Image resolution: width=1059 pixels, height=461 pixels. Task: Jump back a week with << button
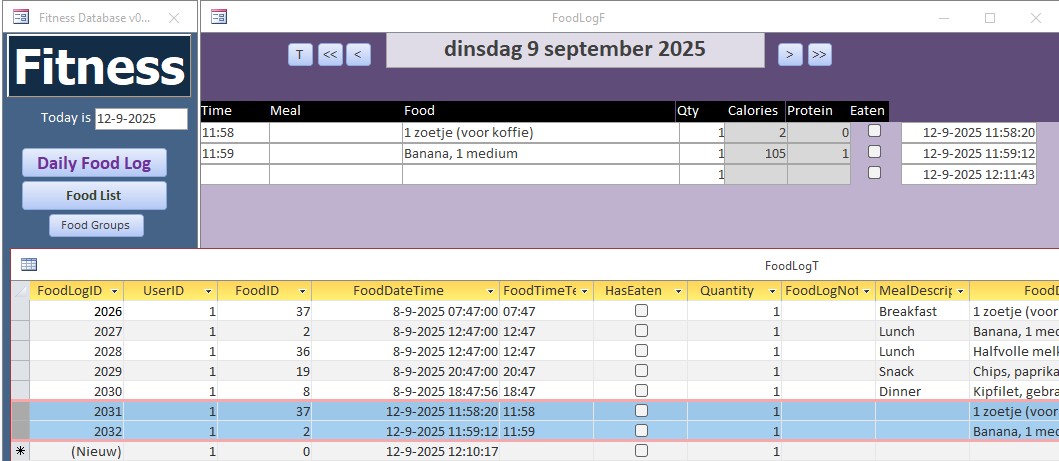tap(330, 55)
